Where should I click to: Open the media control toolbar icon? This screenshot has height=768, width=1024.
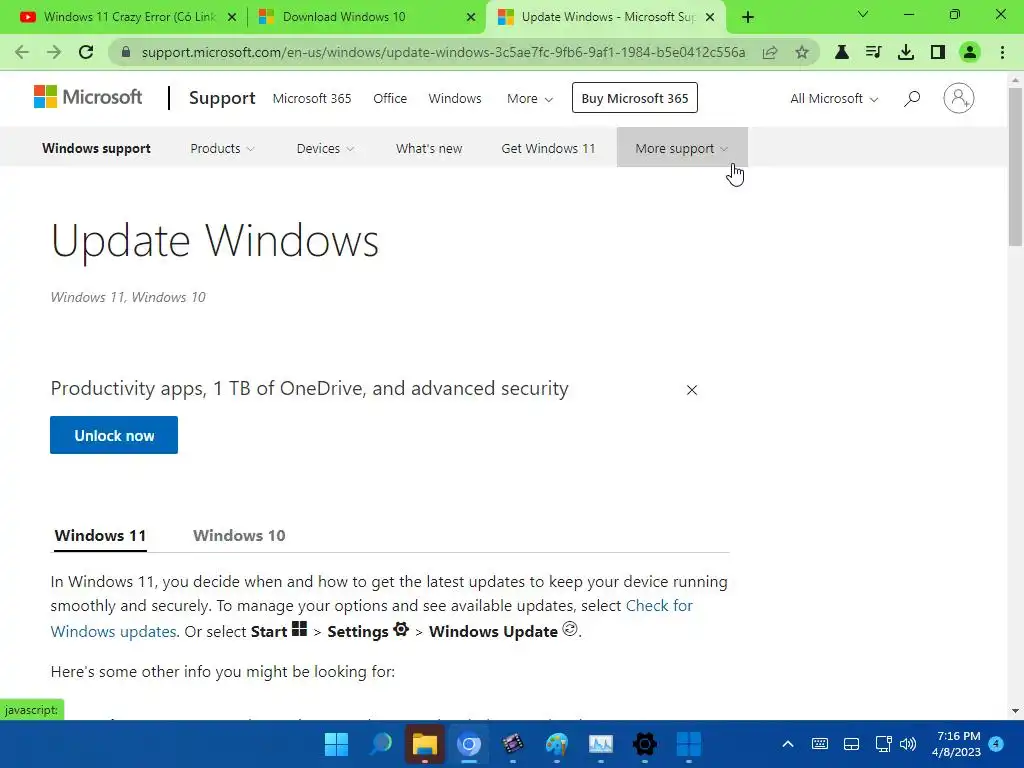point(873,52)
